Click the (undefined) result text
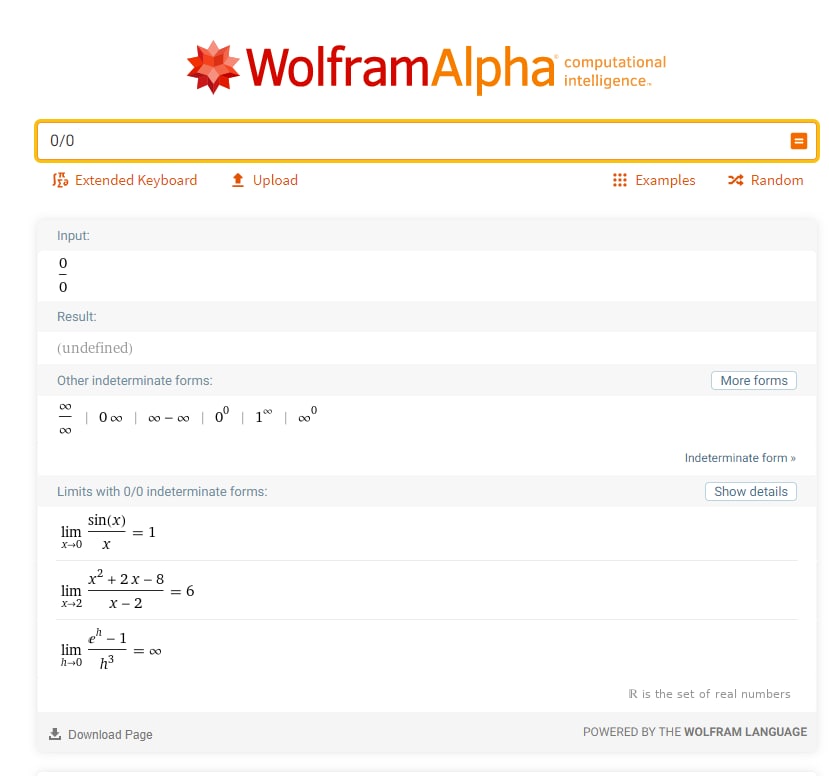 [95, 348]
